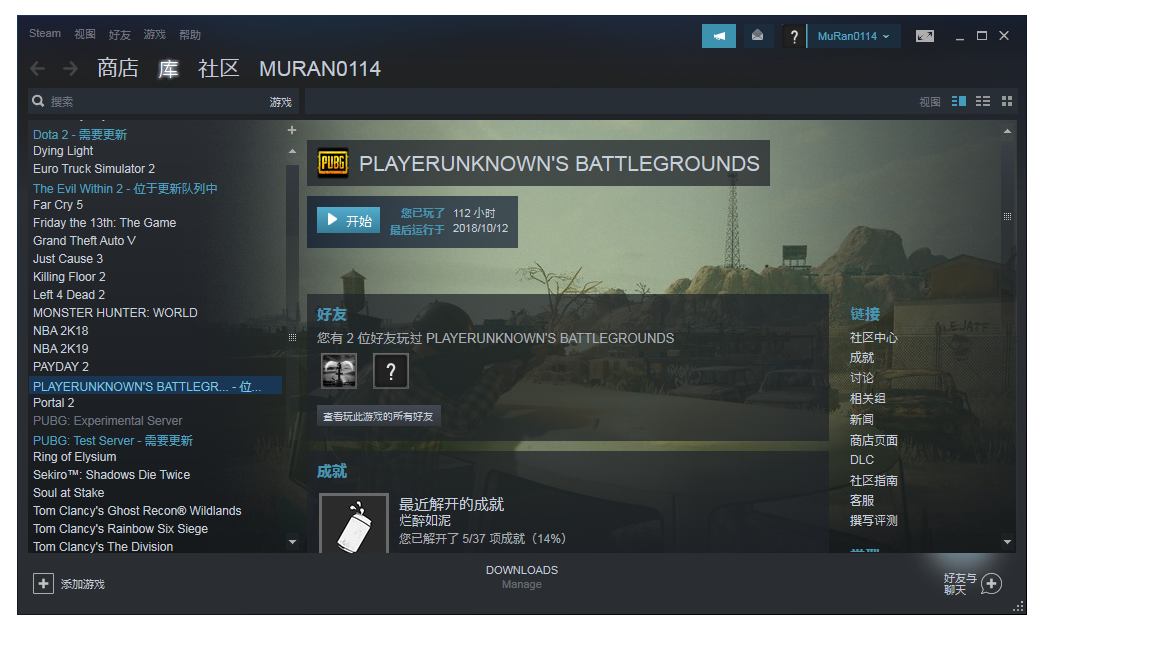Select Grand Theft Auto V

point(84,240)
